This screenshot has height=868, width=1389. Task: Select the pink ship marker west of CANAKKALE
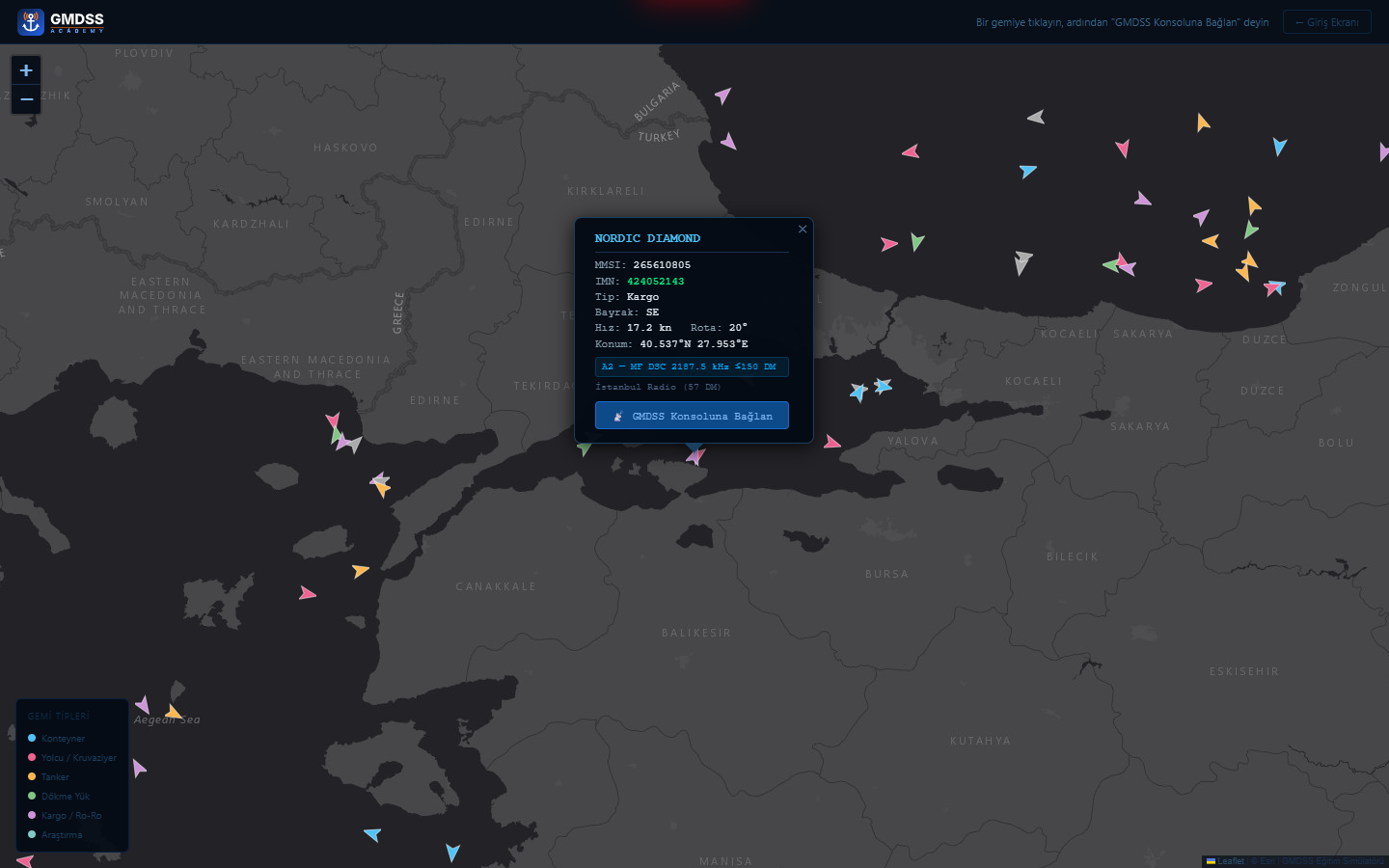[x=307, y=593]
